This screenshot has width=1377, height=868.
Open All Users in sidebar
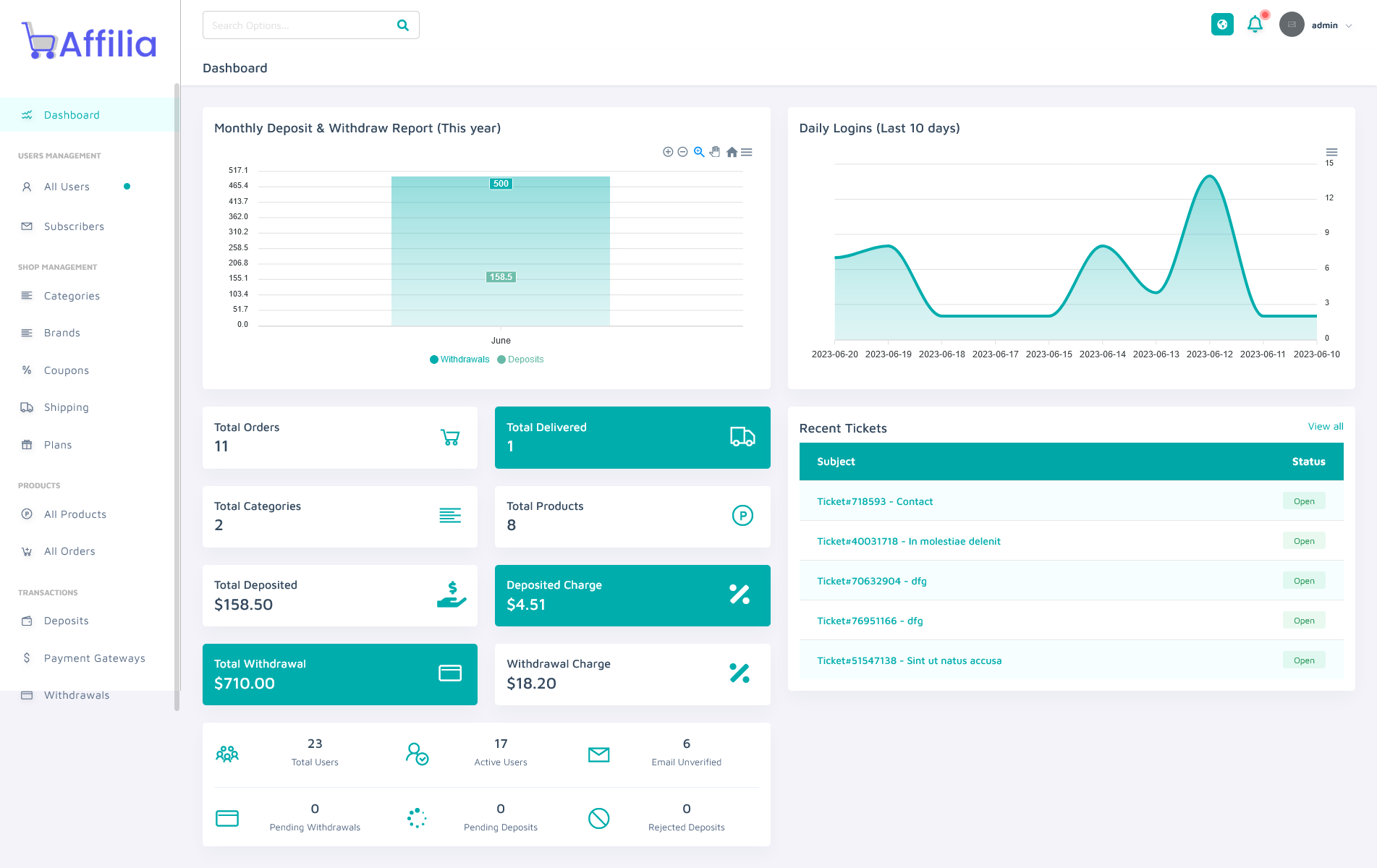[67, 187]
